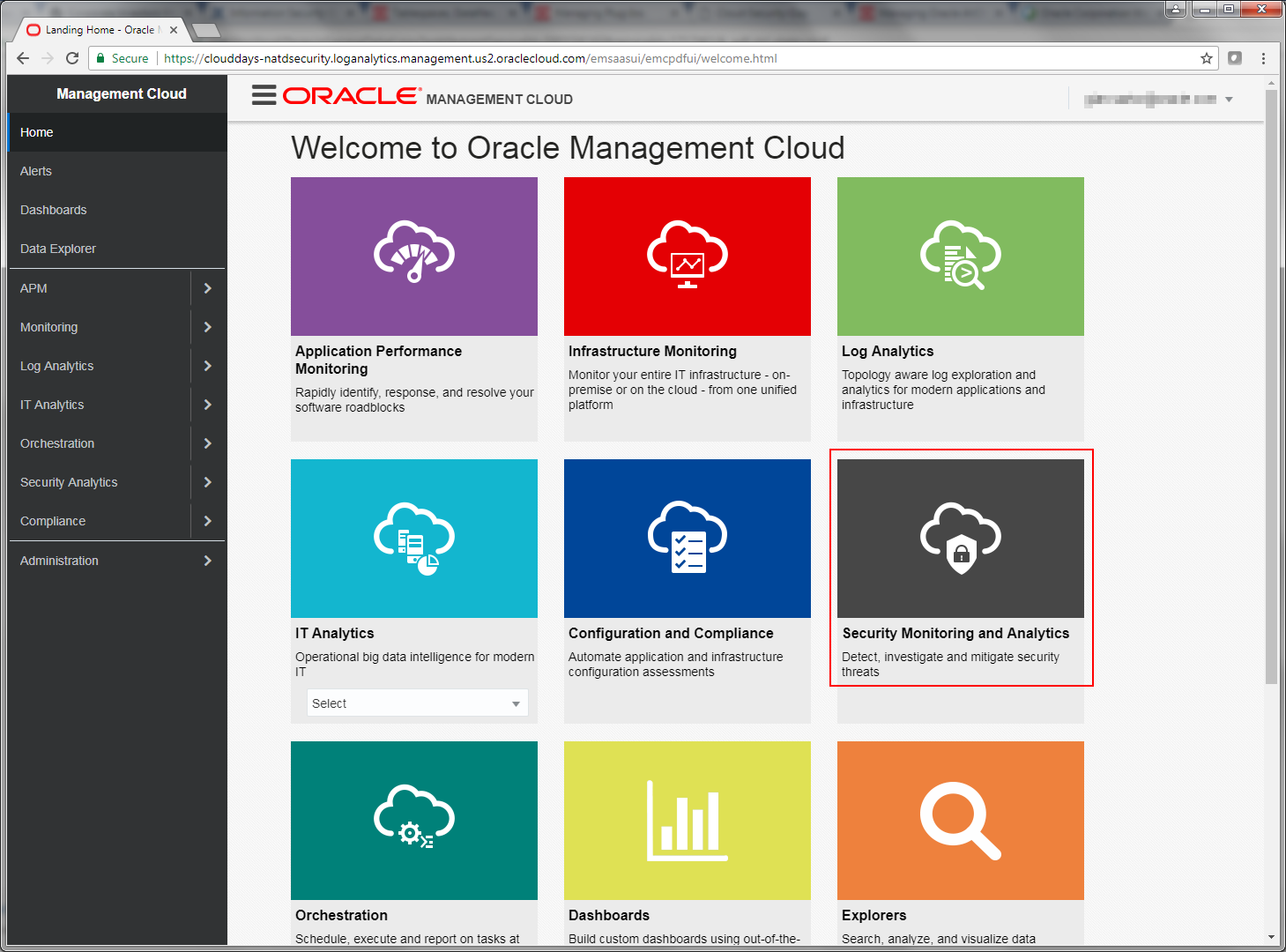The width and height of the screenshot is (1286, 952).
Task: Click the page vertical scrollbar
Action: pyautogui.click(x=1271, y=388)
